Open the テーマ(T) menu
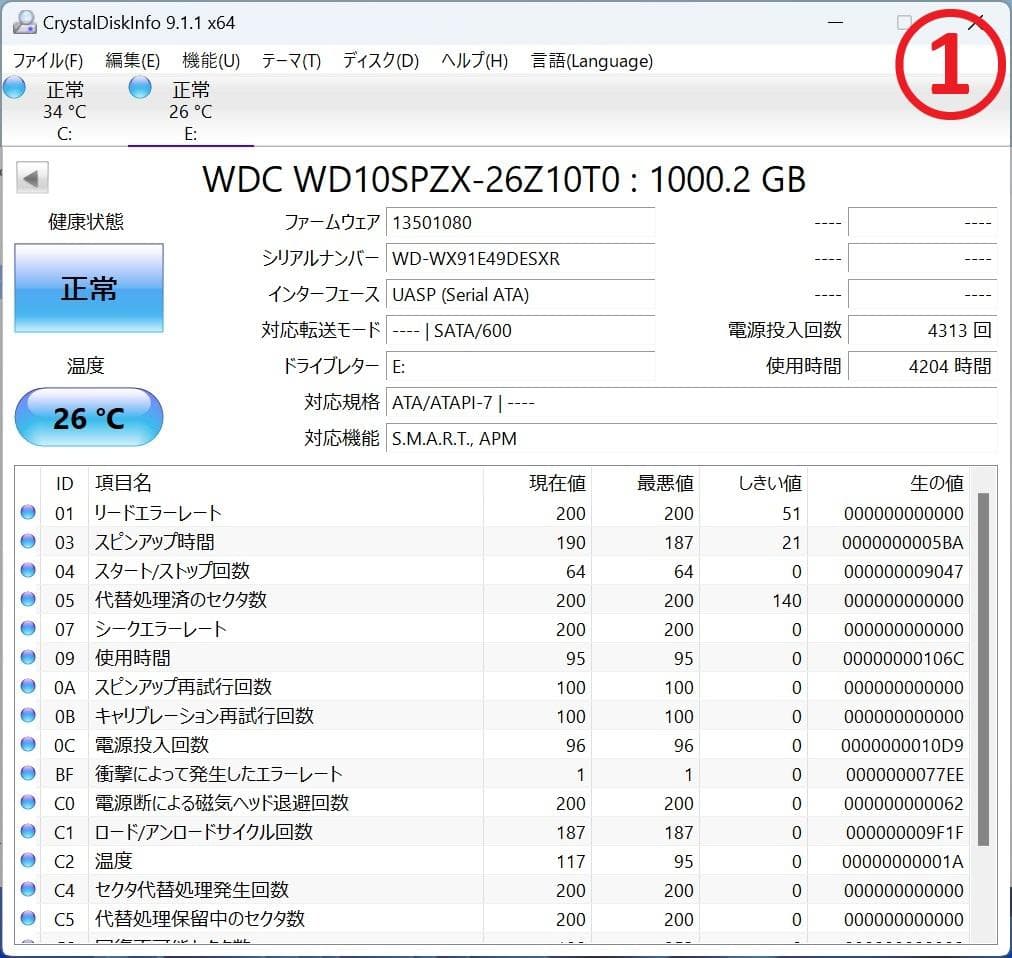Image resolution: width=1012 pixels, height=958 pixels. [290, 61]
